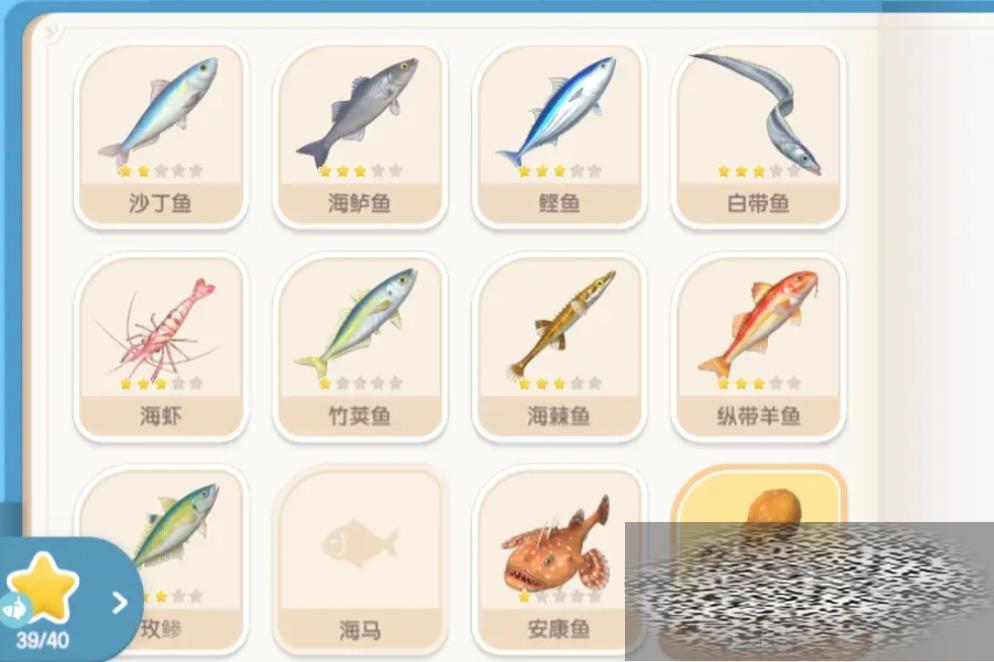Expand the star collection progress arrow

[119, 602]
